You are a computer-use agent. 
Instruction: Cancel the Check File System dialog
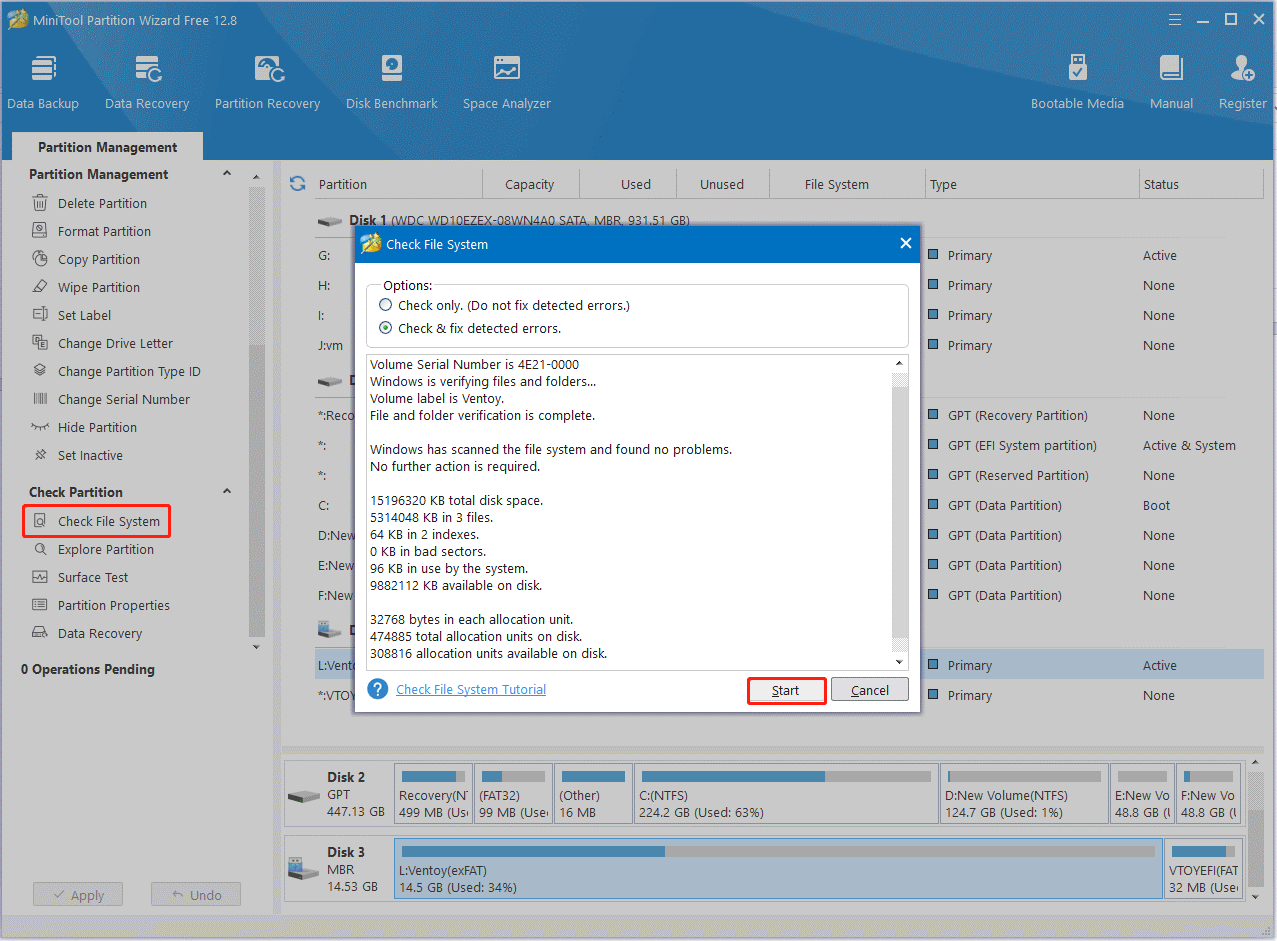pyautogui.click(x=869, y=690)
